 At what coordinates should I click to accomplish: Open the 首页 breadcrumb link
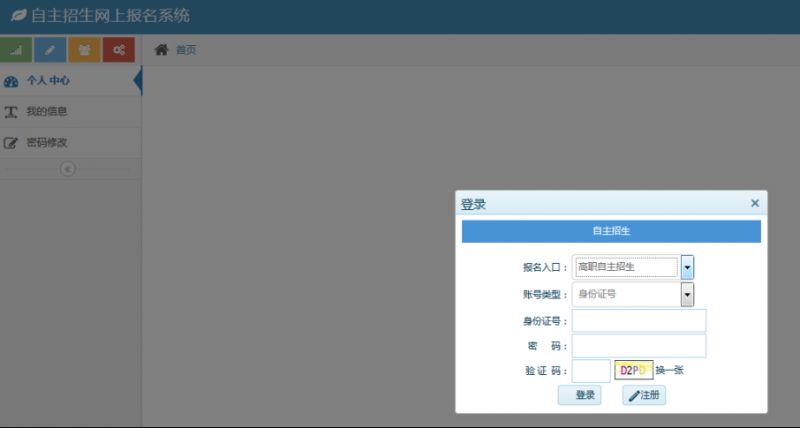click(x=186, y=50)
